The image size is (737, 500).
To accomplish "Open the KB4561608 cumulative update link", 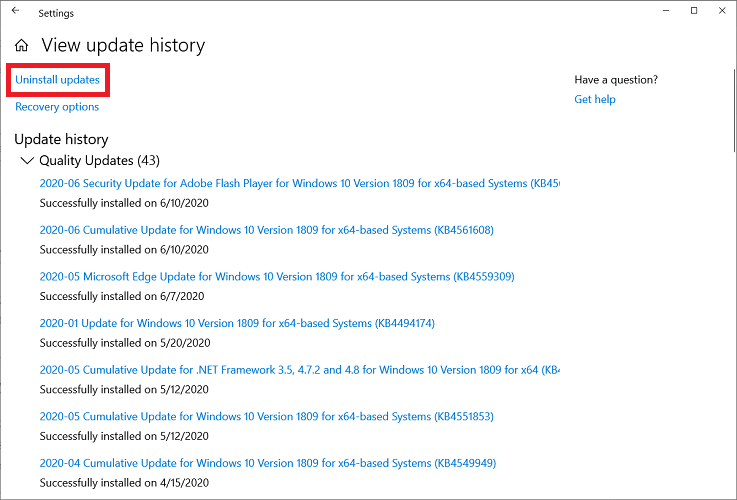I will click(266, 230).
